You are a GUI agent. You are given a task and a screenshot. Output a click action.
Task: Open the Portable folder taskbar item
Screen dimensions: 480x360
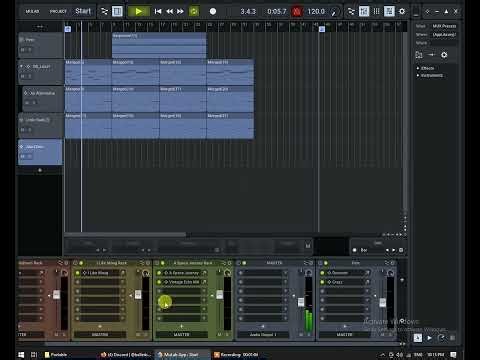coord(57,355)
